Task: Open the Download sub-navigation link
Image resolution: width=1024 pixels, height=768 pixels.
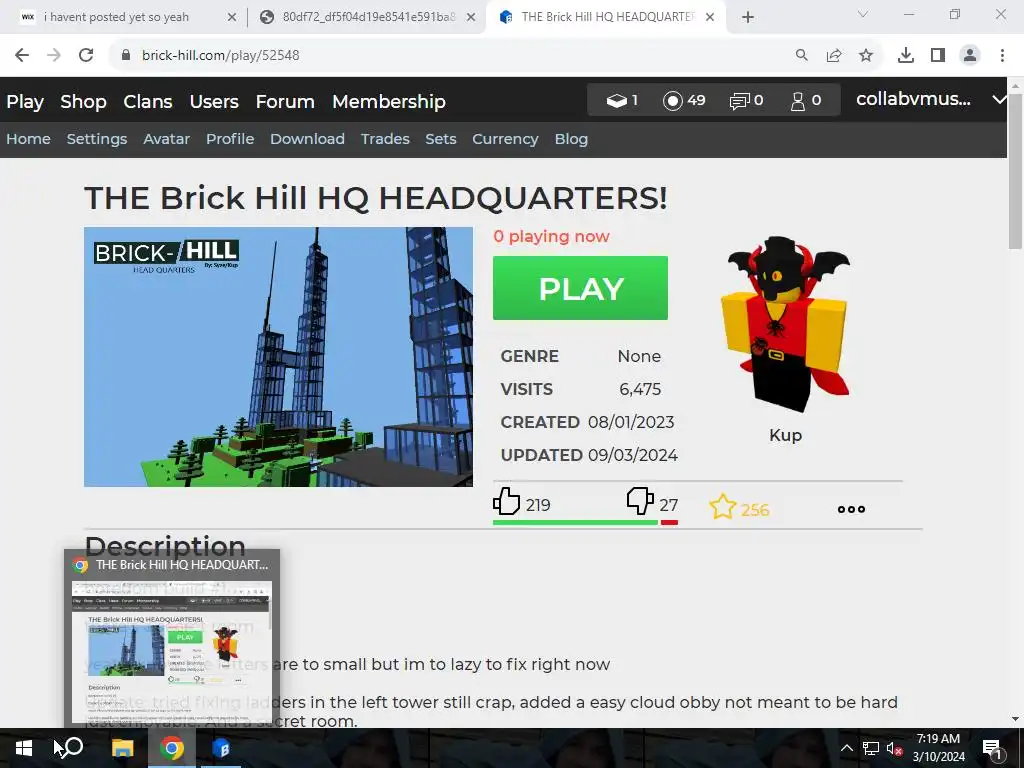Action: (x=307, y=139)
